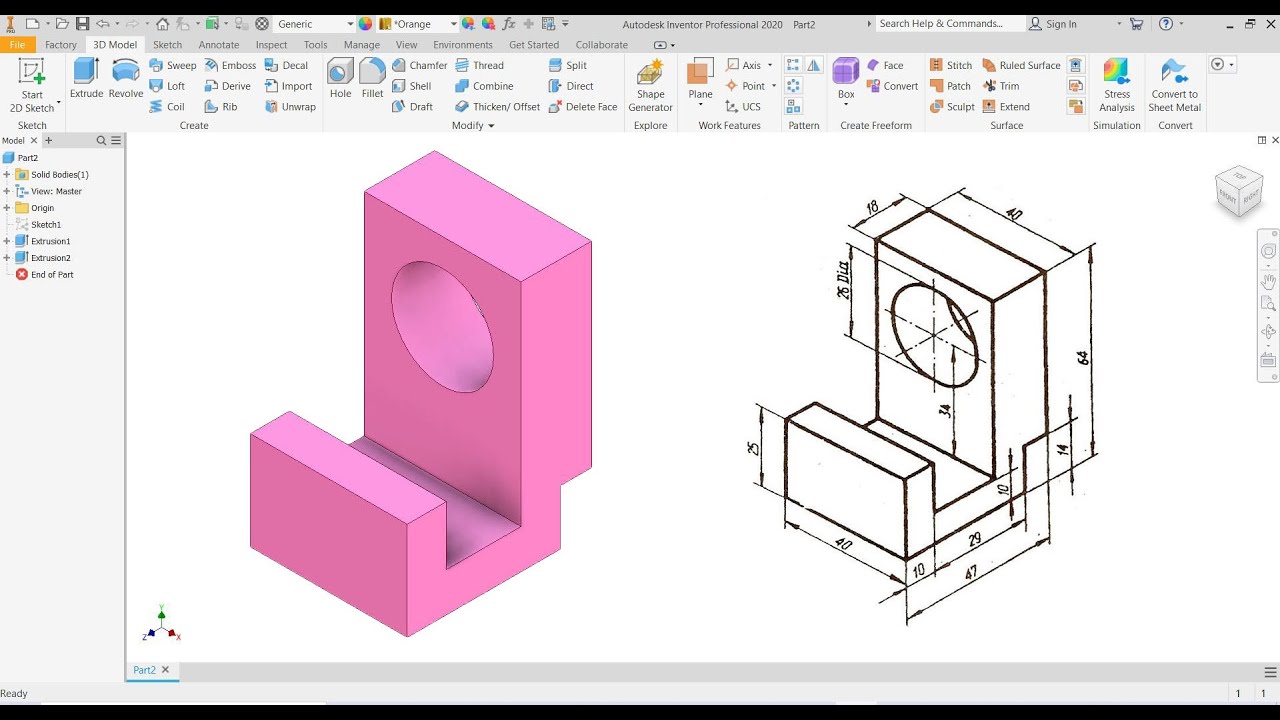1280x720 pixels.
Task: Add a UCS work feature
Action: [742, 107]
